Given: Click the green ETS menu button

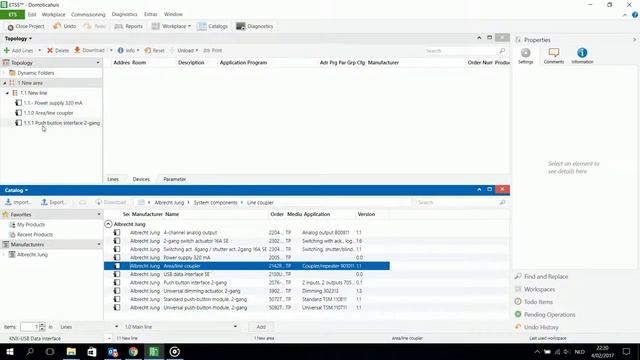Looking at the screenshot, I should 12,14.
